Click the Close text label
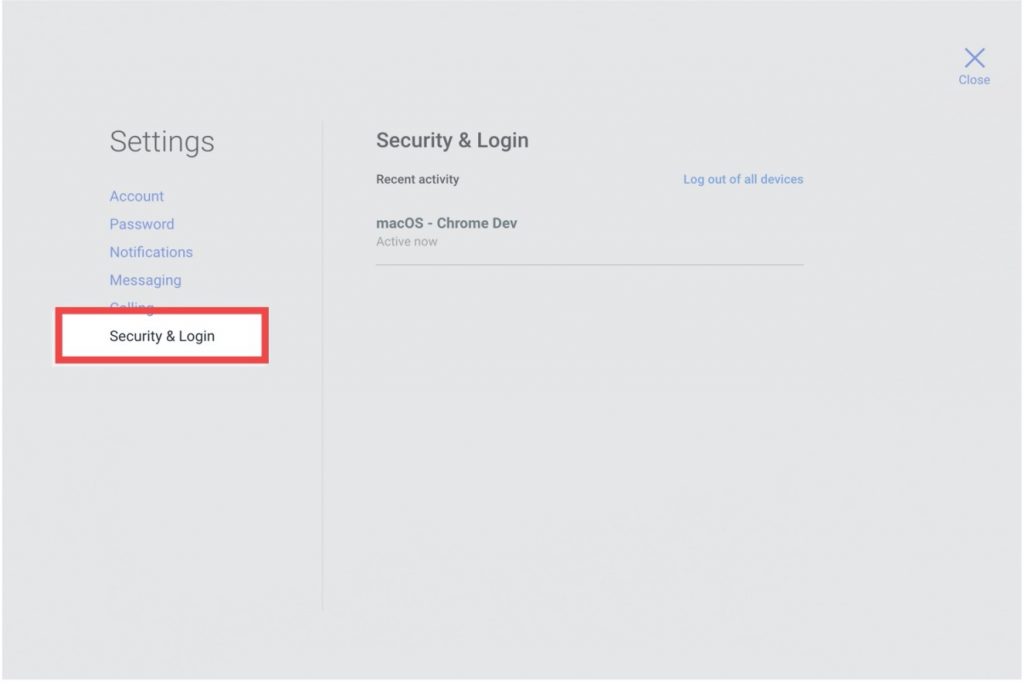This screenshot has width=1024, height=684. (x=974, y=80)
